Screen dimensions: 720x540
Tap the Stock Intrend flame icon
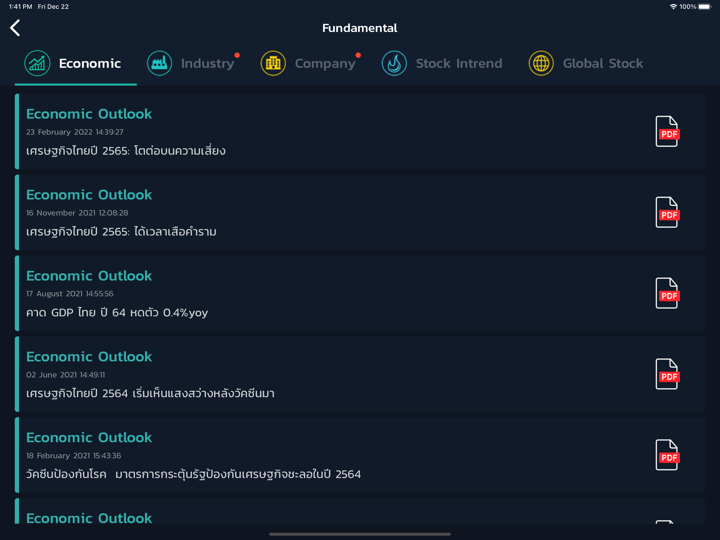(x=394, y=63)
